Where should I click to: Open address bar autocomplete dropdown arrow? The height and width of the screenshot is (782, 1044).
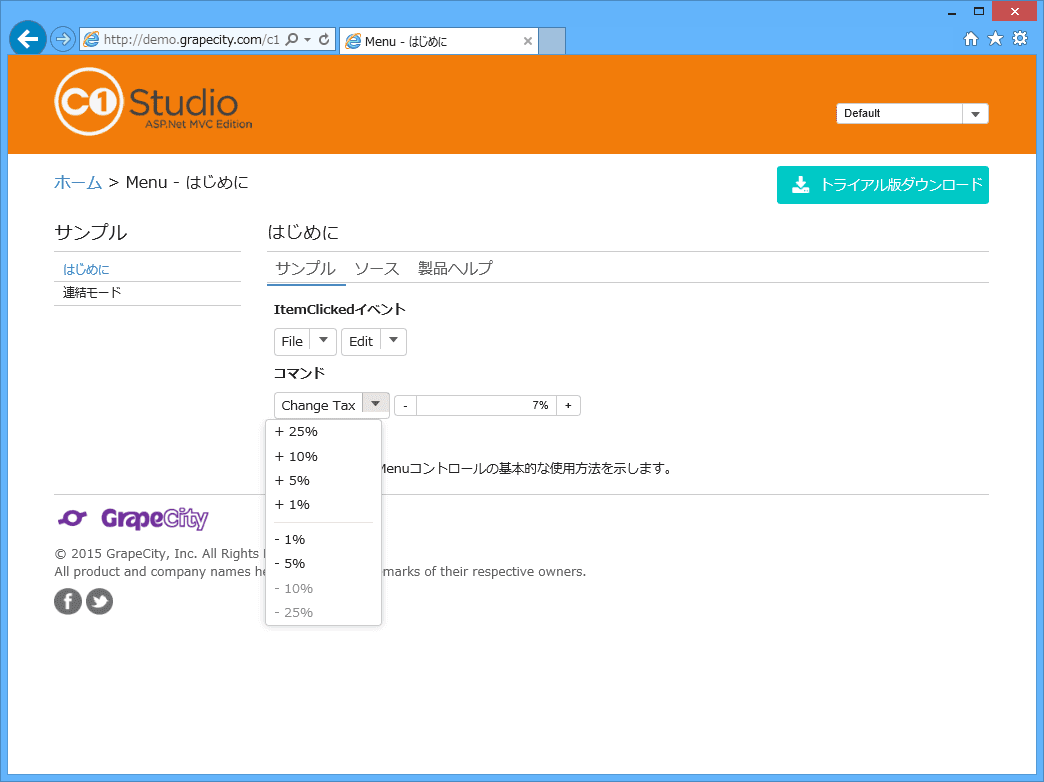pos(308,39)
